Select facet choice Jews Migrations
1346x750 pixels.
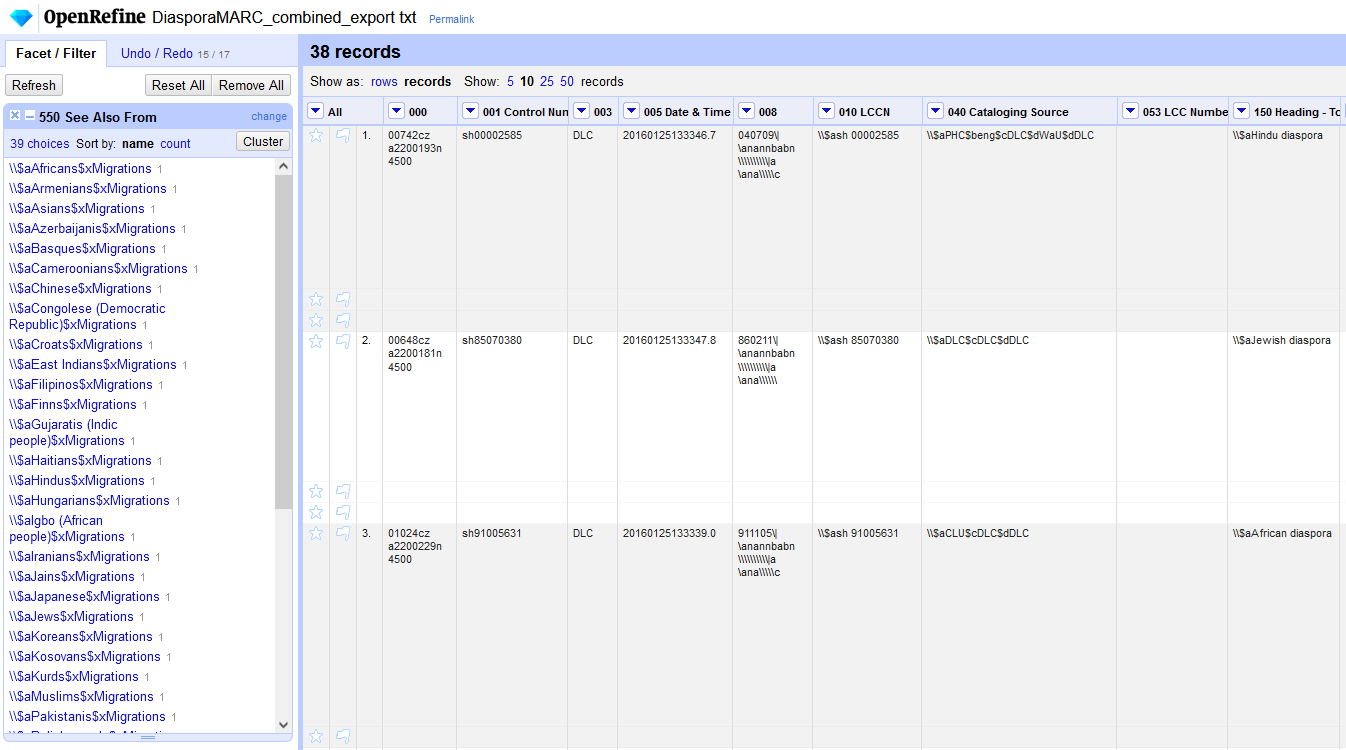71,616
